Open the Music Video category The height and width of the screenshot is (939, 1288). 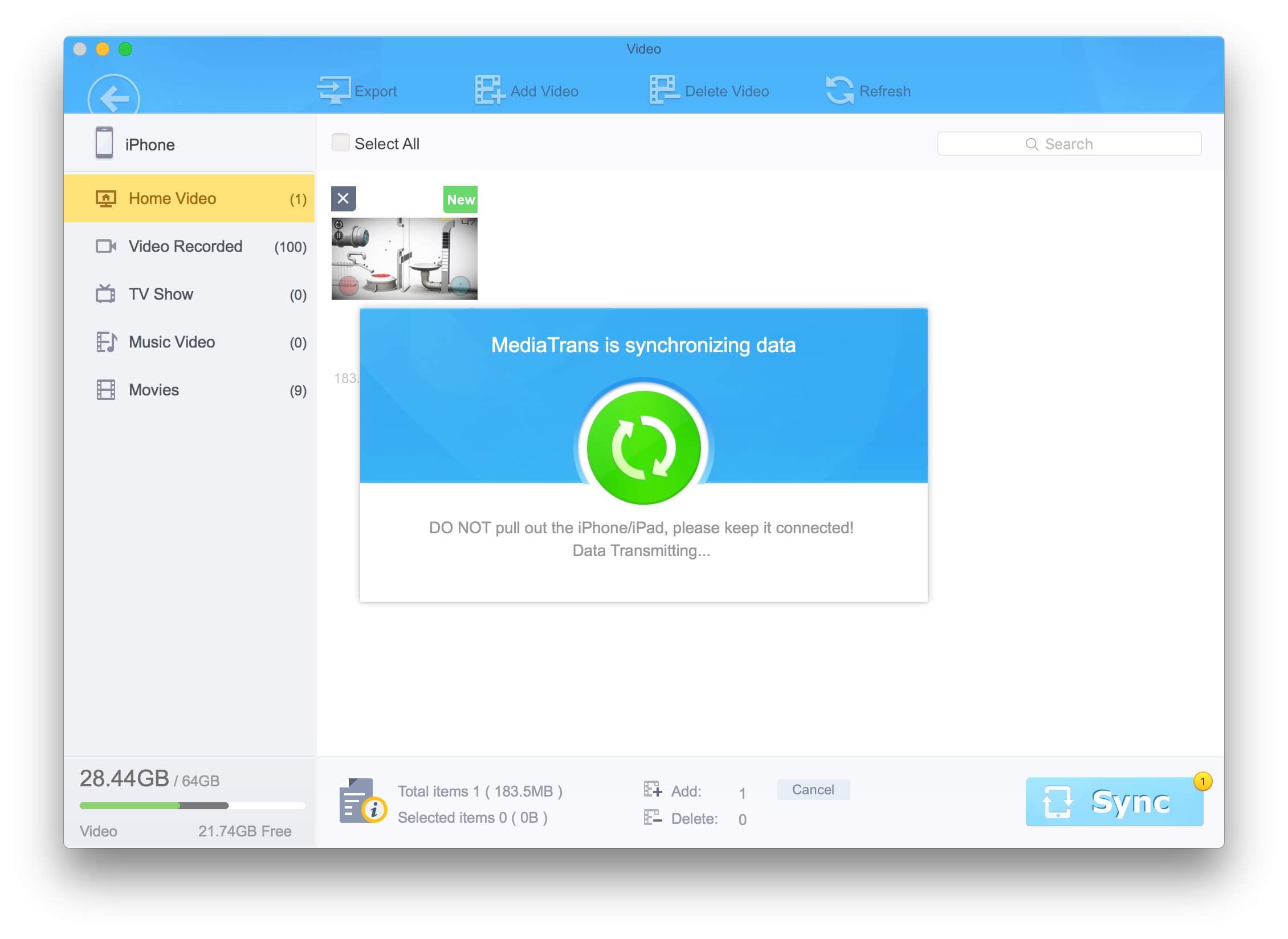tap(189, 342)
